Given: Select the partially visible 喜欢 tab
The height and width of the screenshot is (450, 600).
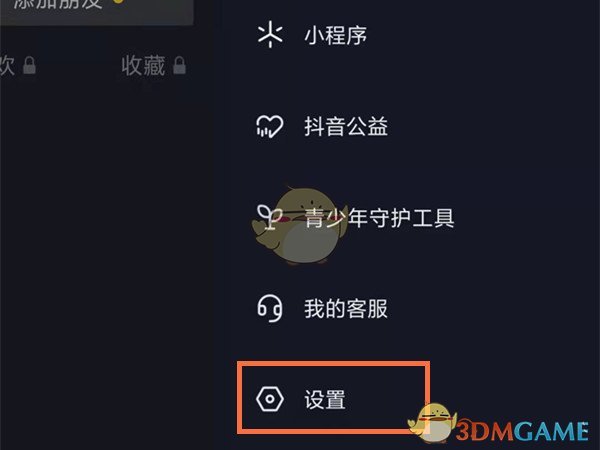Looking at the screenshot, I should [7, 65].
